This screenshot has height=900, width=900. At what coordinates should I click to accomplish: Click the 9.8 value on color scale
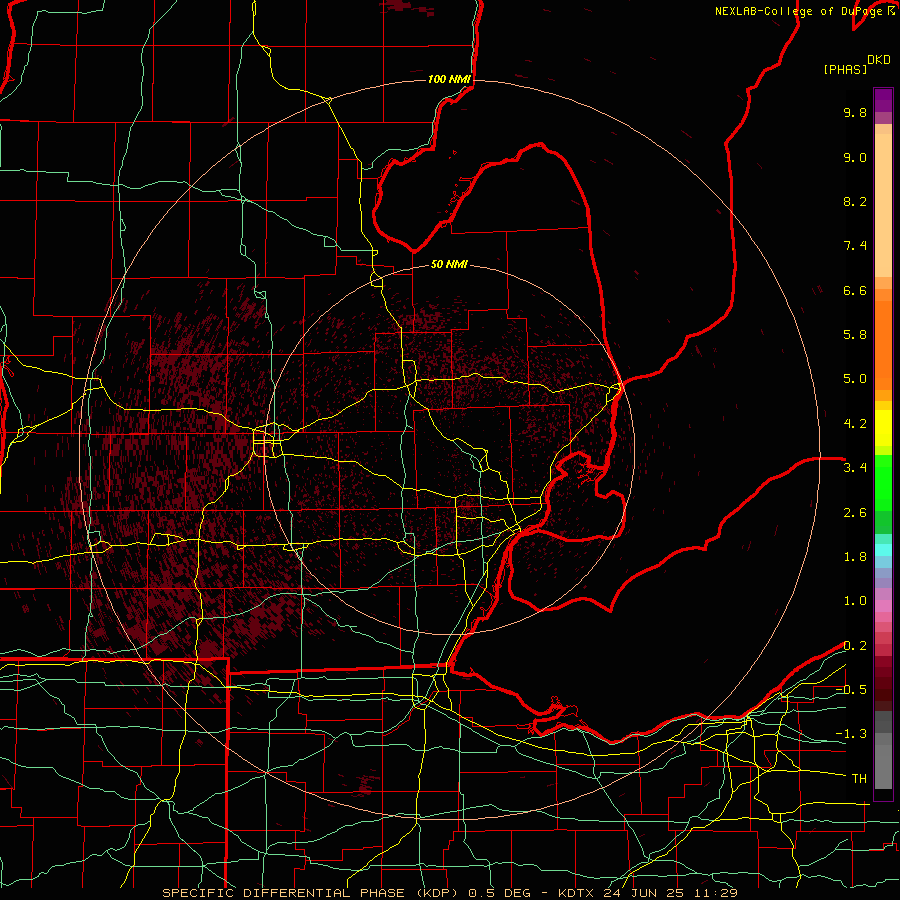click(855, 112)
